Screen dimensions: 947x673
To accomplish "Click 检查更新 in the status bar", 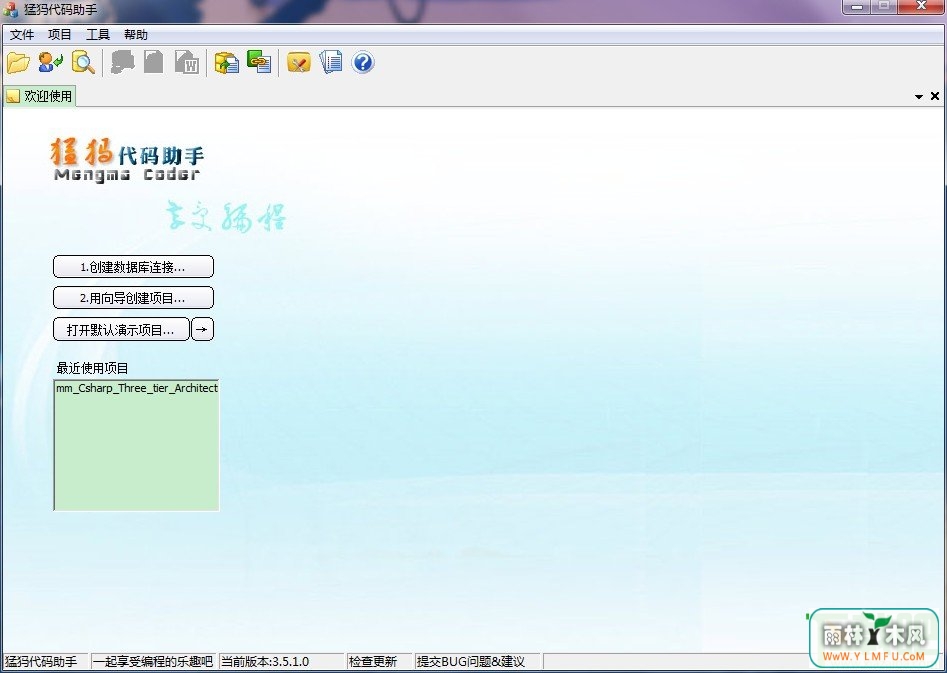I will click(x=373, y=662).
